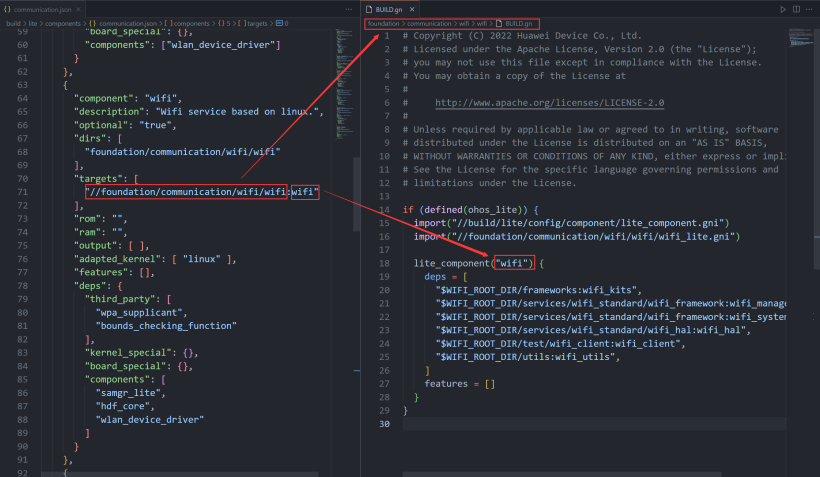Screen dimensions: 820x477
Task: Click the wifi_client:wifi_client dependency line
Action: [560, 344]
